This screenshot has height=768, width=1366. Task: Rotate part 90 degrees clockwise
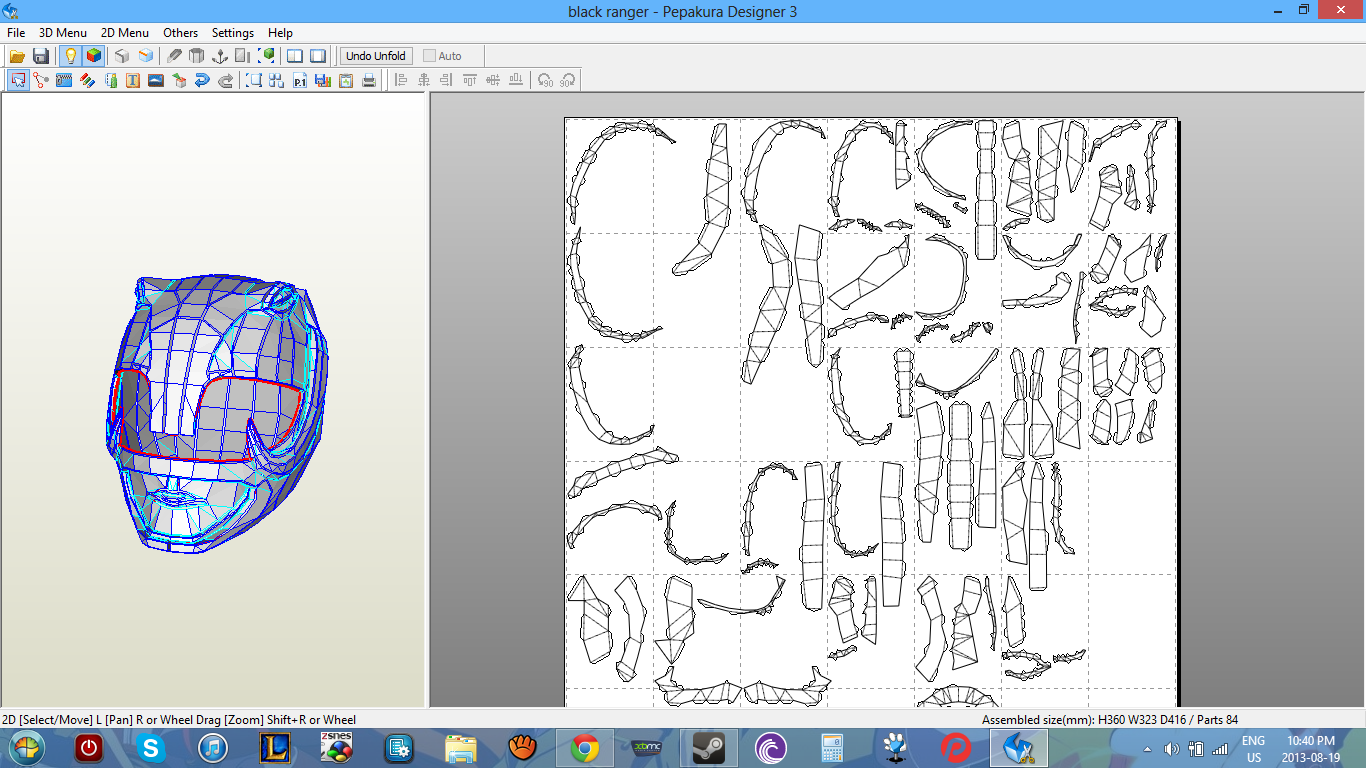pyautogui.click(x=568, y=80)
